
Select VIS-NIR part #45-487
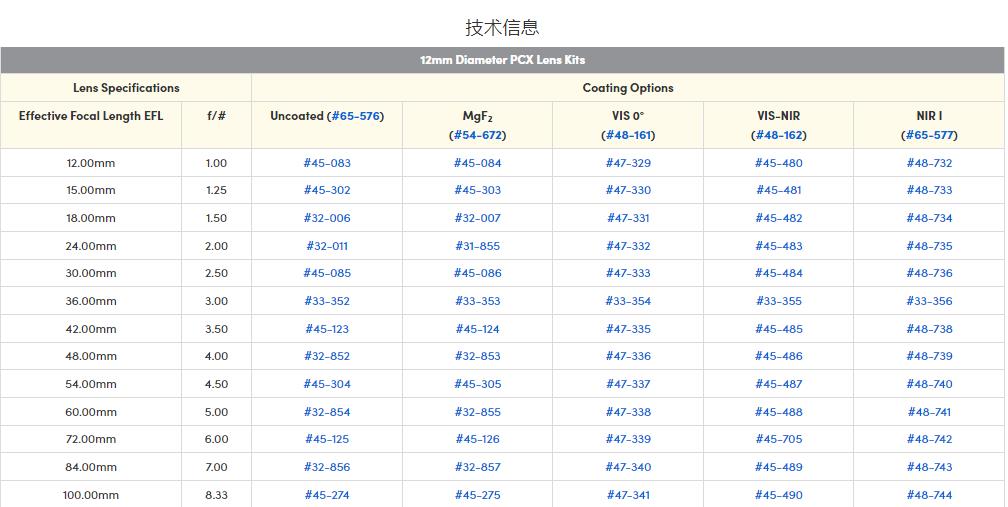(x=778, y=384)
